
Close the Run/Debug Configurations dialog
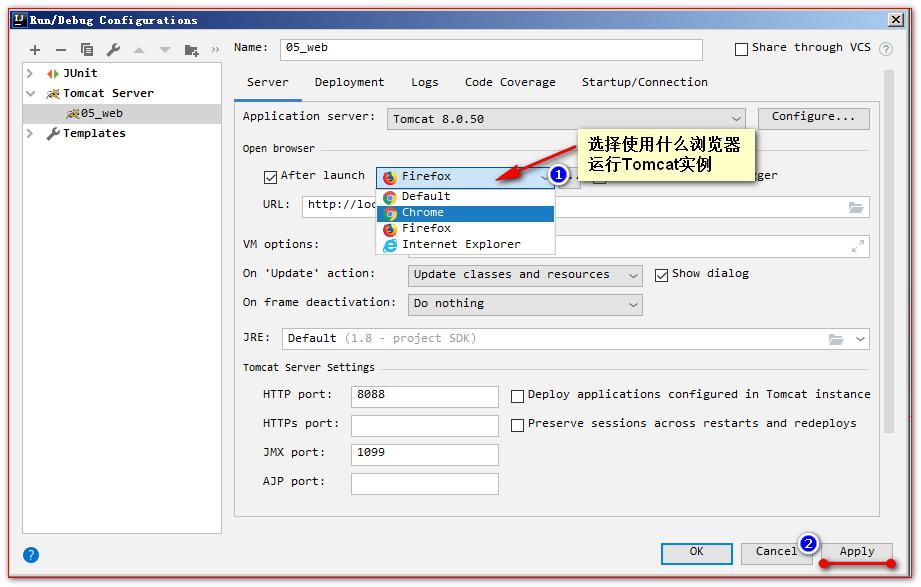[x=896, y=20]
